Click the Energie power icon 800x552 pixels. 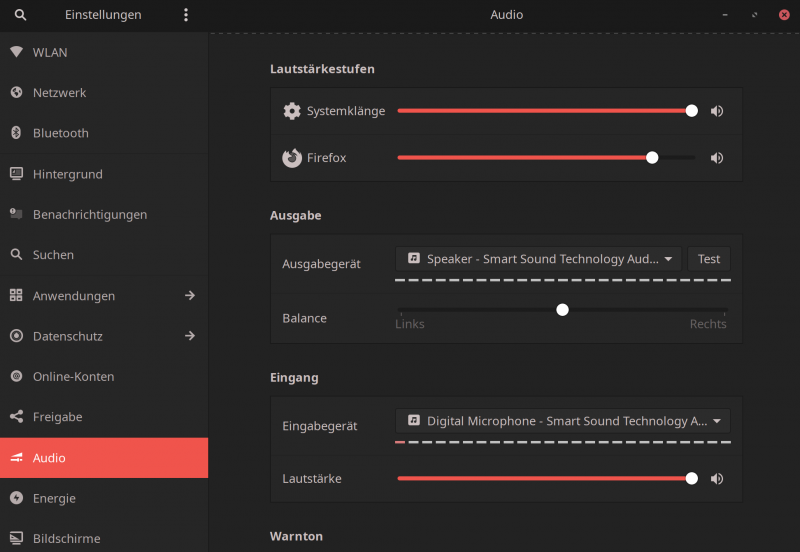click(16, 498)
